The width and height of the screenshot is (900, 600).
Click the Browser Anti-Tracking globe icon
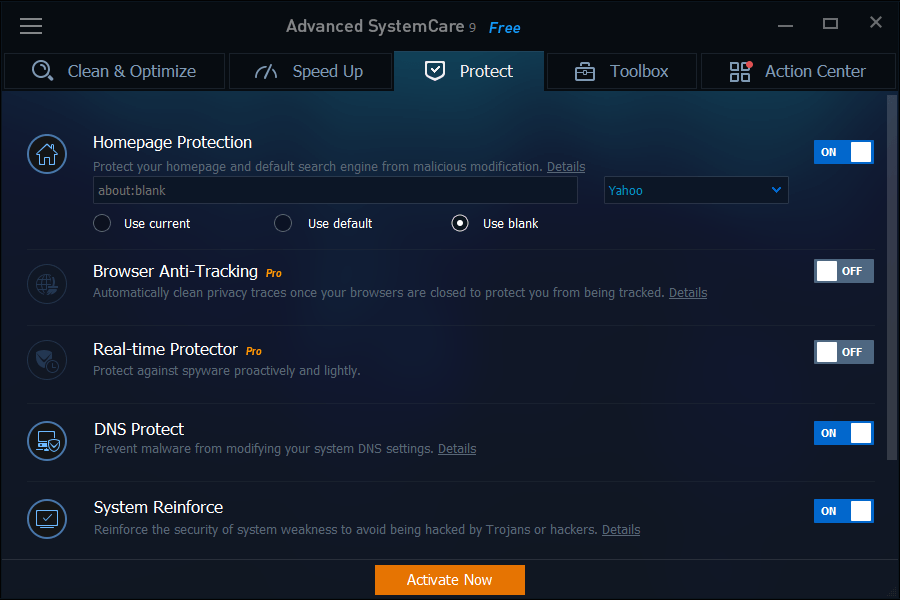point(47,284)
